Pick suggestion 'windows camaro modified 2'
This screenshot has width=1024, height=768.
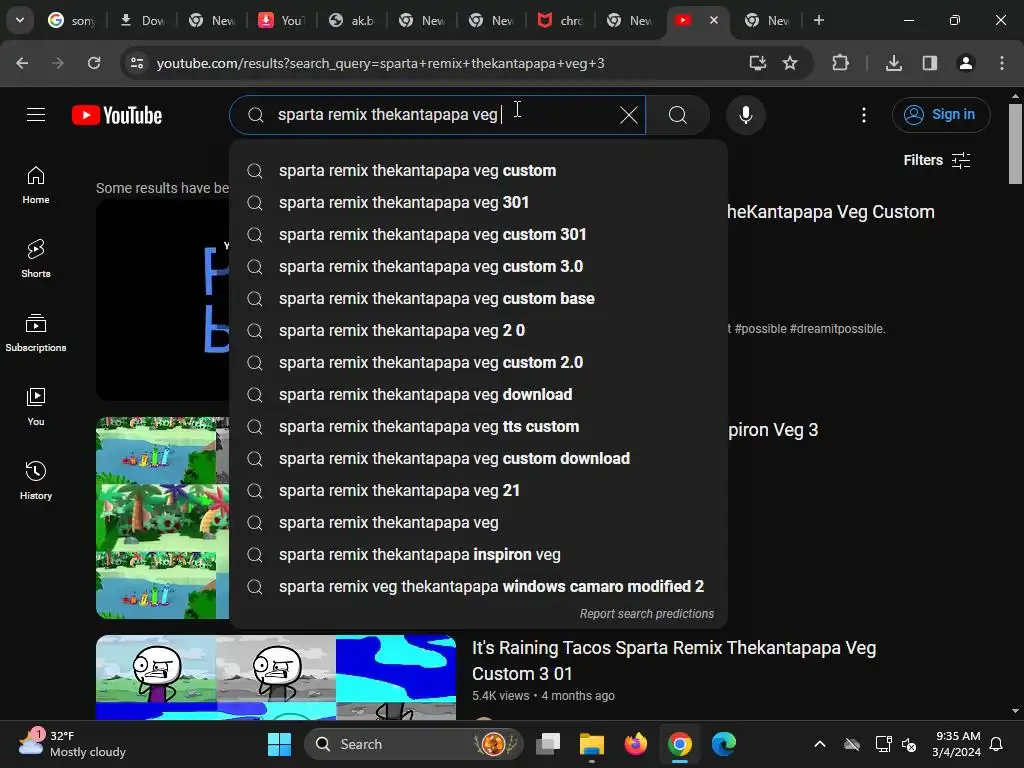(x=478, y=586)
